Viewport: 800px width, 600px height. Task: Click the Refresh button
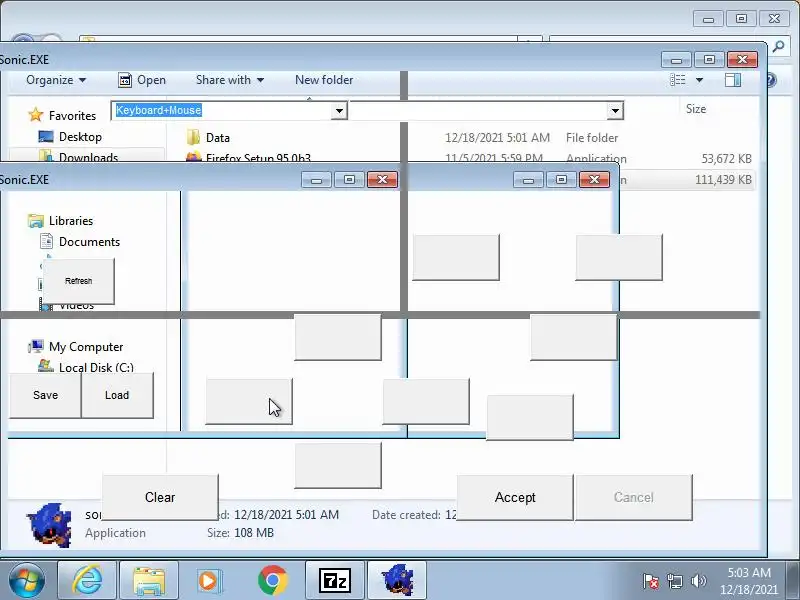(x=79, y=281)
